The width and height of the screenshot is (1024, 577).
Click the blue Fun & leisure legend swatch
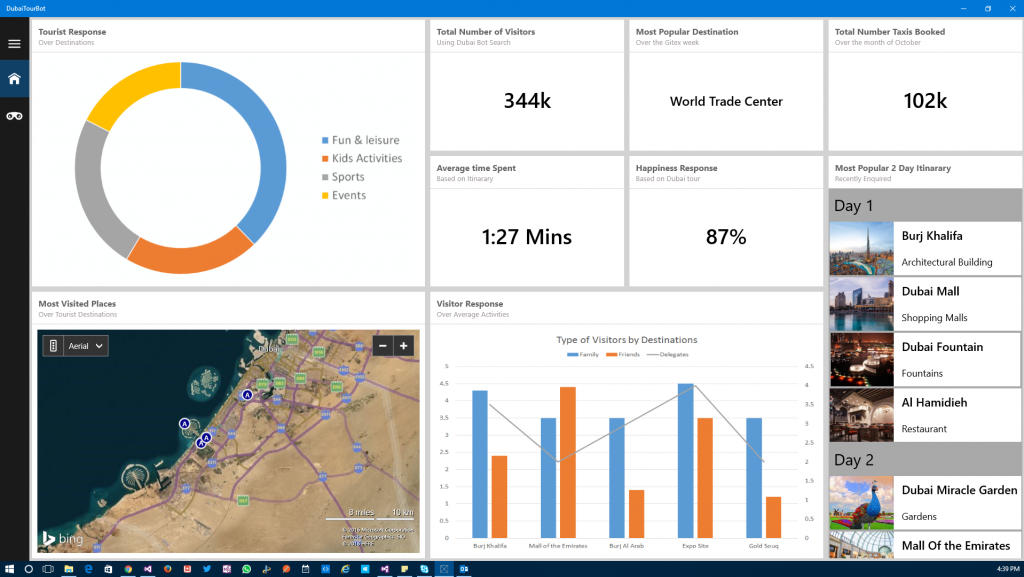(325, 141)
